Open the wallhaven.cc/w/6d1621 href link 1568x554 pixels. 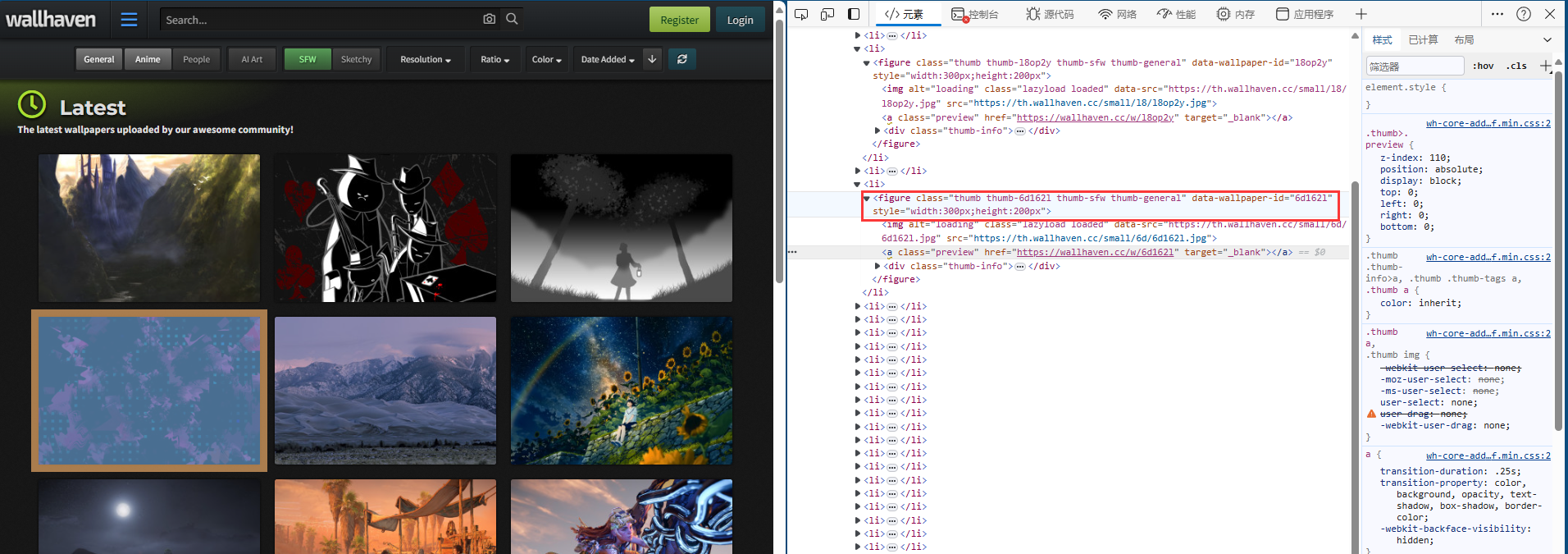1095,252
